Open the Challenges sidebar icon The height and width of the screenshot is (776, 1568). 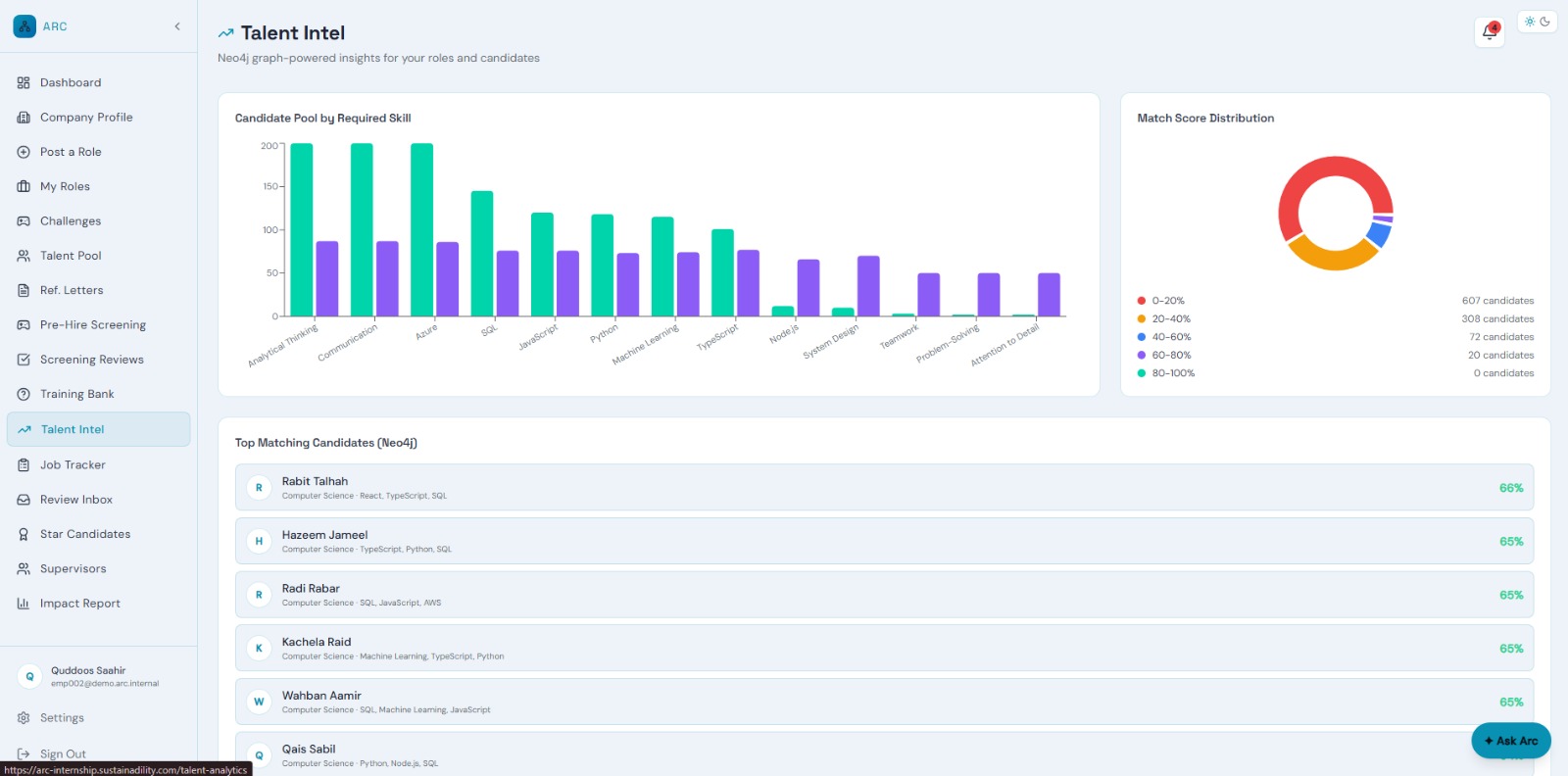coord(24,221)
